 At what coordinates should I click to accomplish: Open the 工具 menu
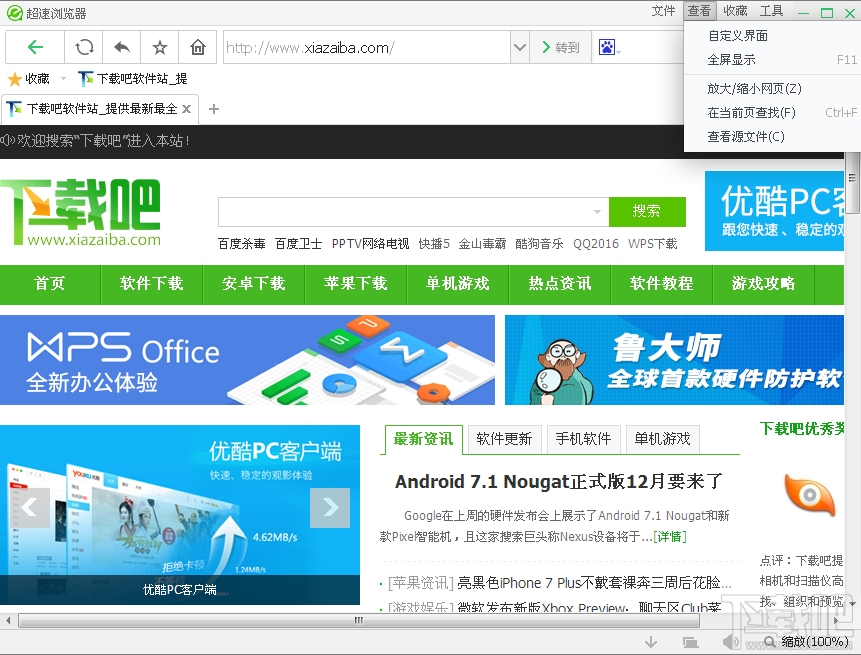[x=771, y=11]
